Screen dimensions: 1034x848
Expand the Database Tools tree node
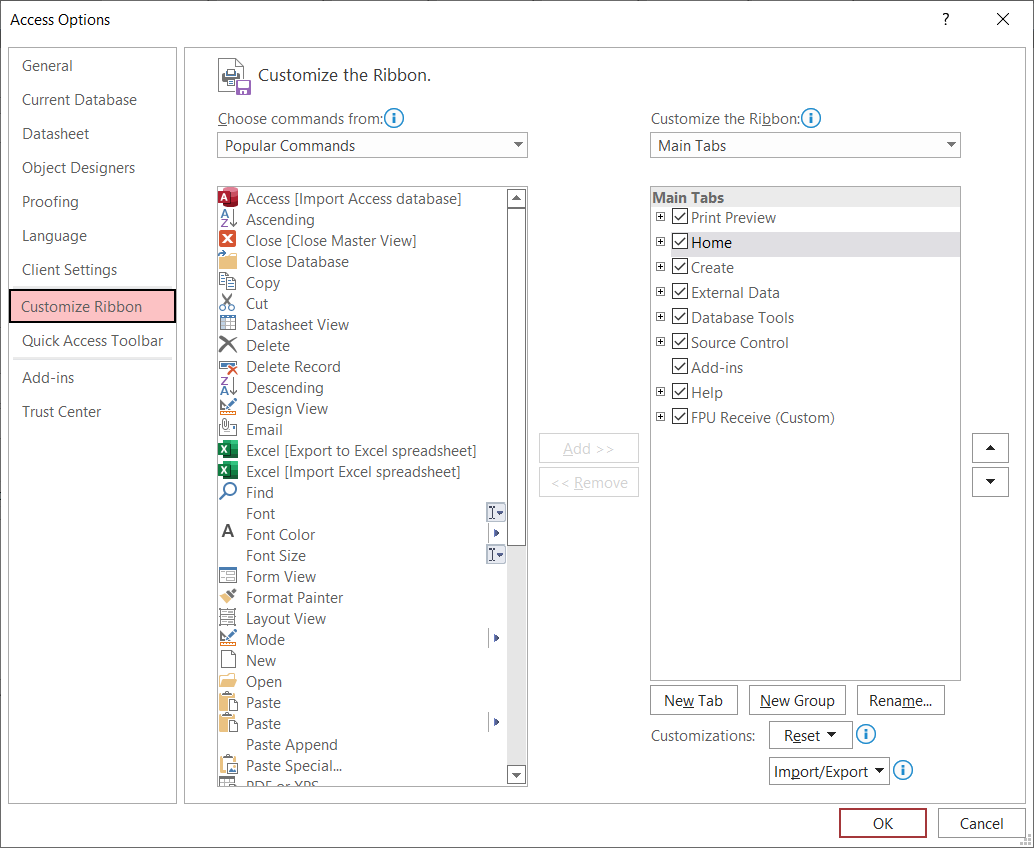pos(660,317)
